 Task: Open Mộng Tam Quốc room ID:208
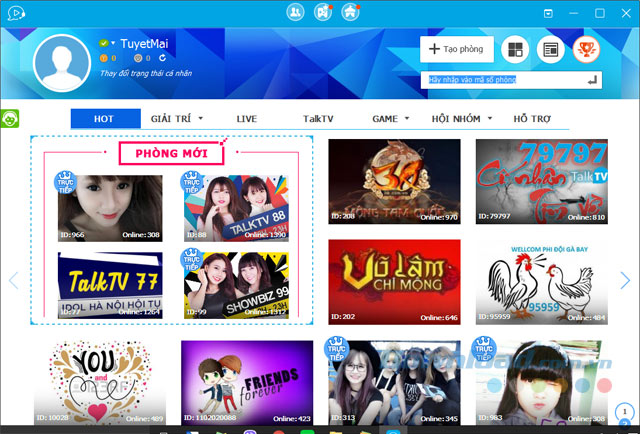(x=394, y=181)
